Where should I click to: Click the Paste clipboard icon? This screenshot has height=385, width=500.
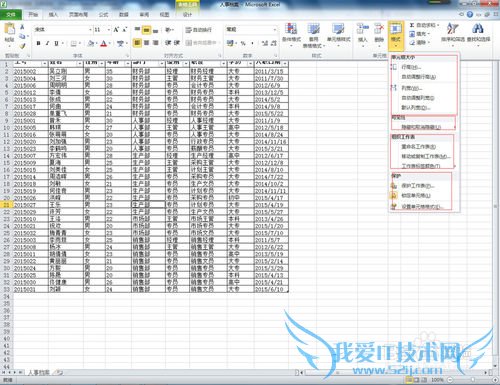click(9, 29)
